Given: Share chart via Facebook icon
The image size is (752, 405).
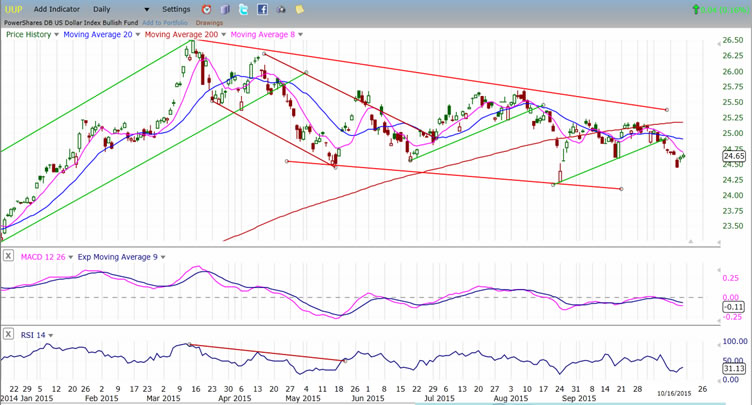Looking at the screenshot, I should click(x=262, y=9).
